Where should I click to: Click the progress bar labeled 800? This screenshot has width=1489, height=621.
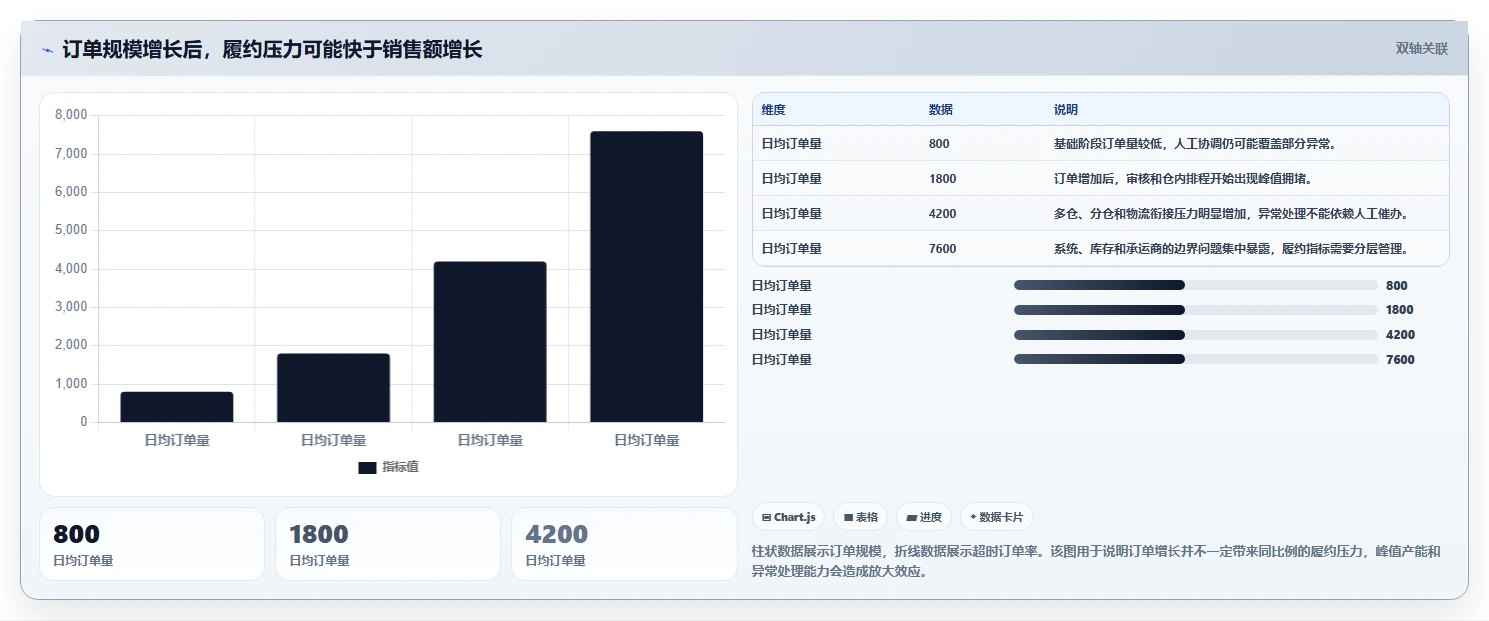[x=1196, y=285]
